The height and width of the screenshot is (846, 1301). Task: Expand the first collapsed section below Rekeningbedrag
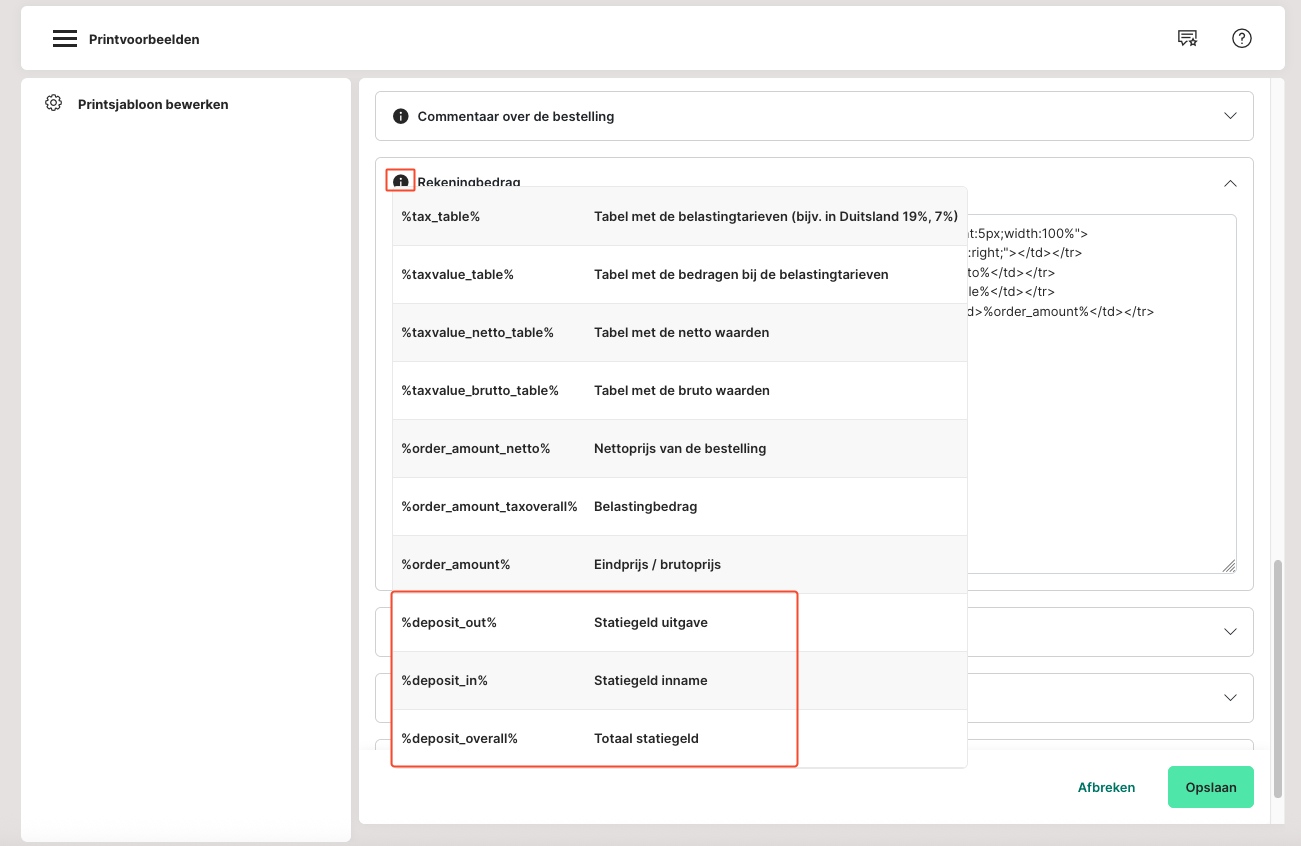tap(1230, 632)
